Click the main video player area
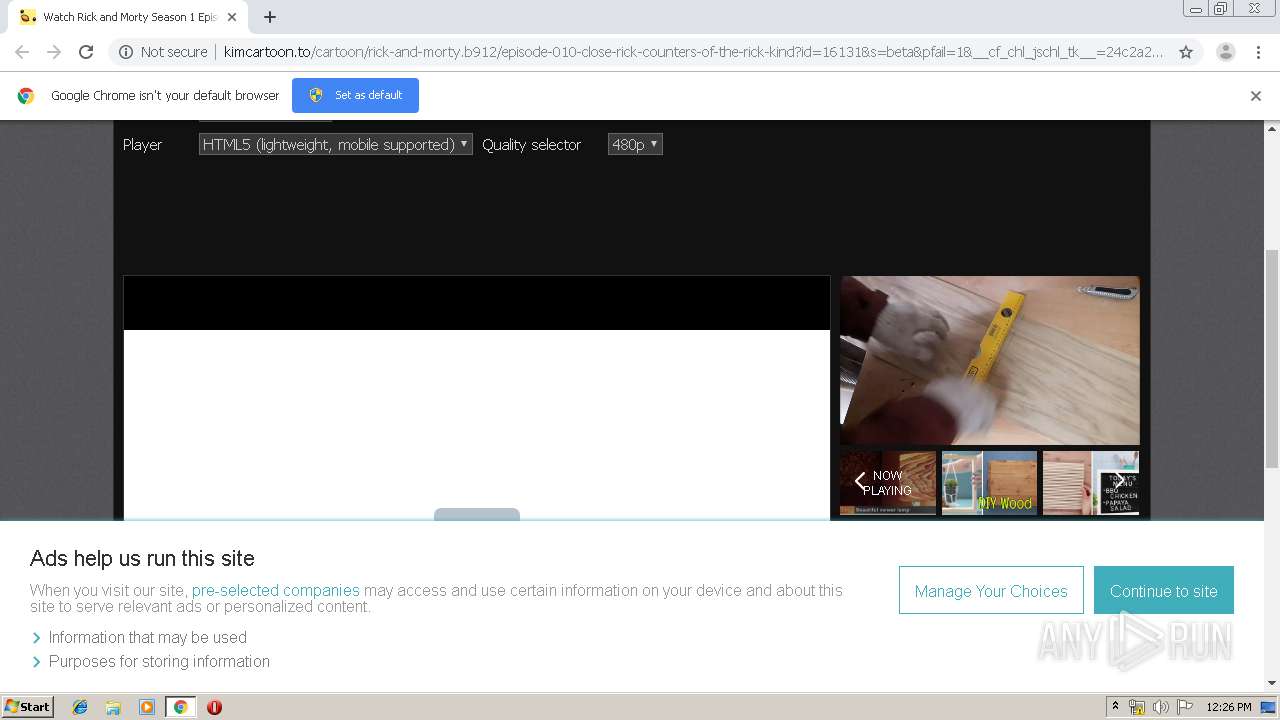 [476, 398]
